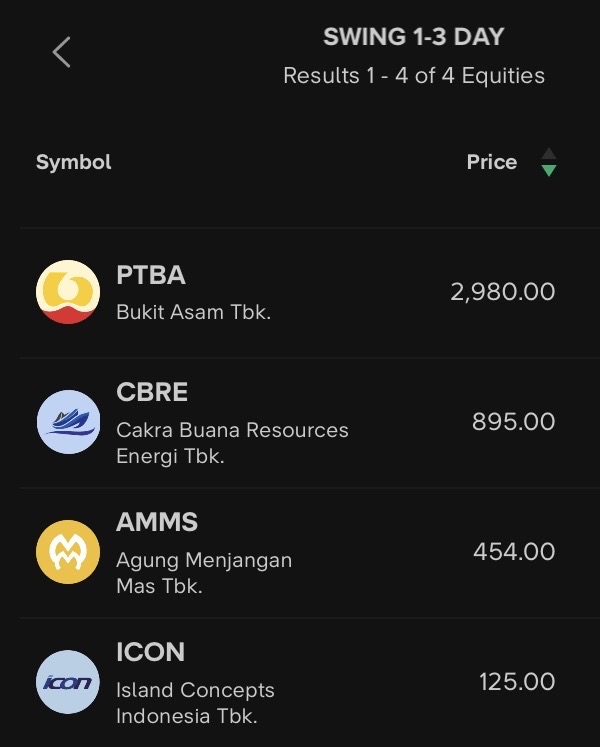This screenshot has height=747, width=600.
Task: Click the 454.00 price value
Action: pos(514,552)
